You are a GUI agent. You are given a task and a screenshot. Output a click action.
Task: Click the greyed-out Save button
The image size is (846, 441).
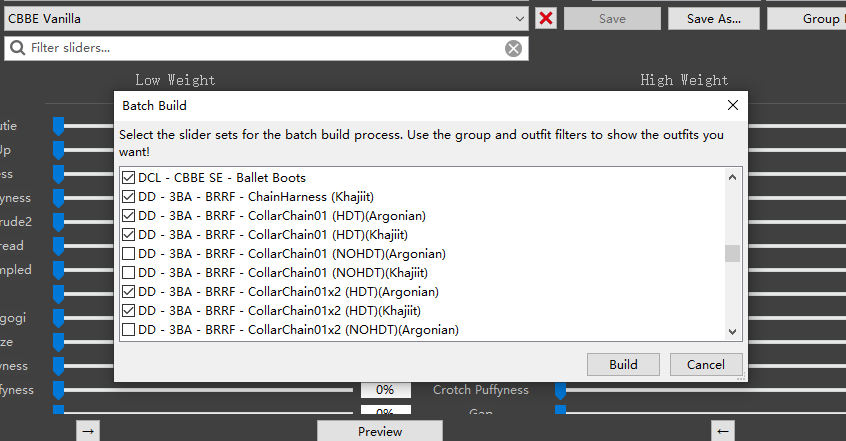click(612, 18)
